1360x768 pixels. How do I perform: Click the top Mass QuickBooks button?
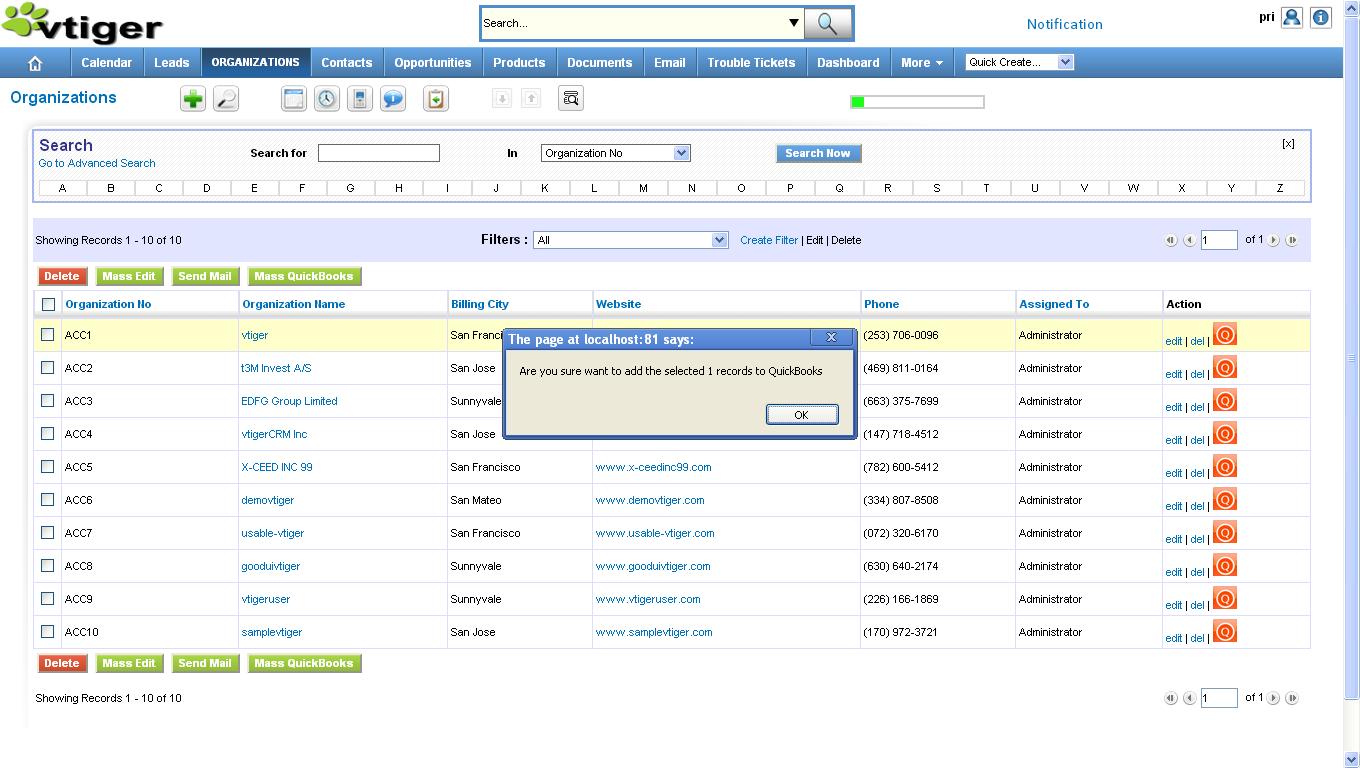(304, 276)
